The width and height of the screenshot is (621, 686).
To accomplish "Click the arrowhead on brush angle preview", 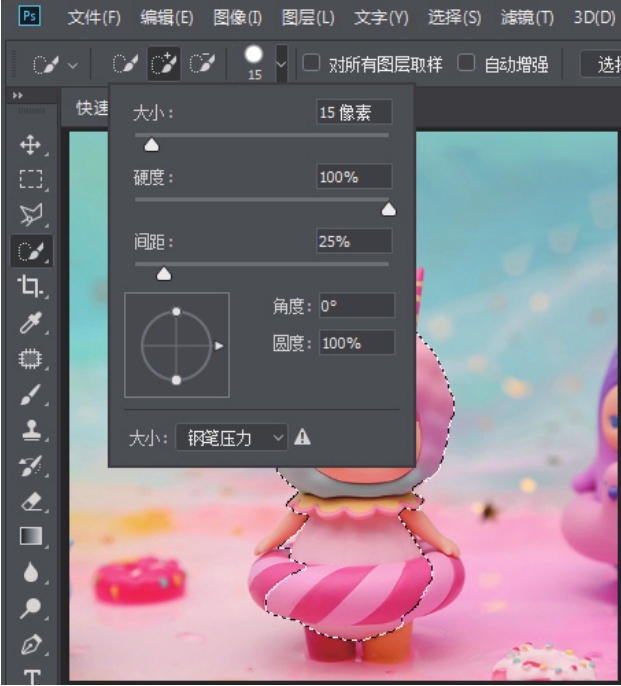I will tap(218, 346).
